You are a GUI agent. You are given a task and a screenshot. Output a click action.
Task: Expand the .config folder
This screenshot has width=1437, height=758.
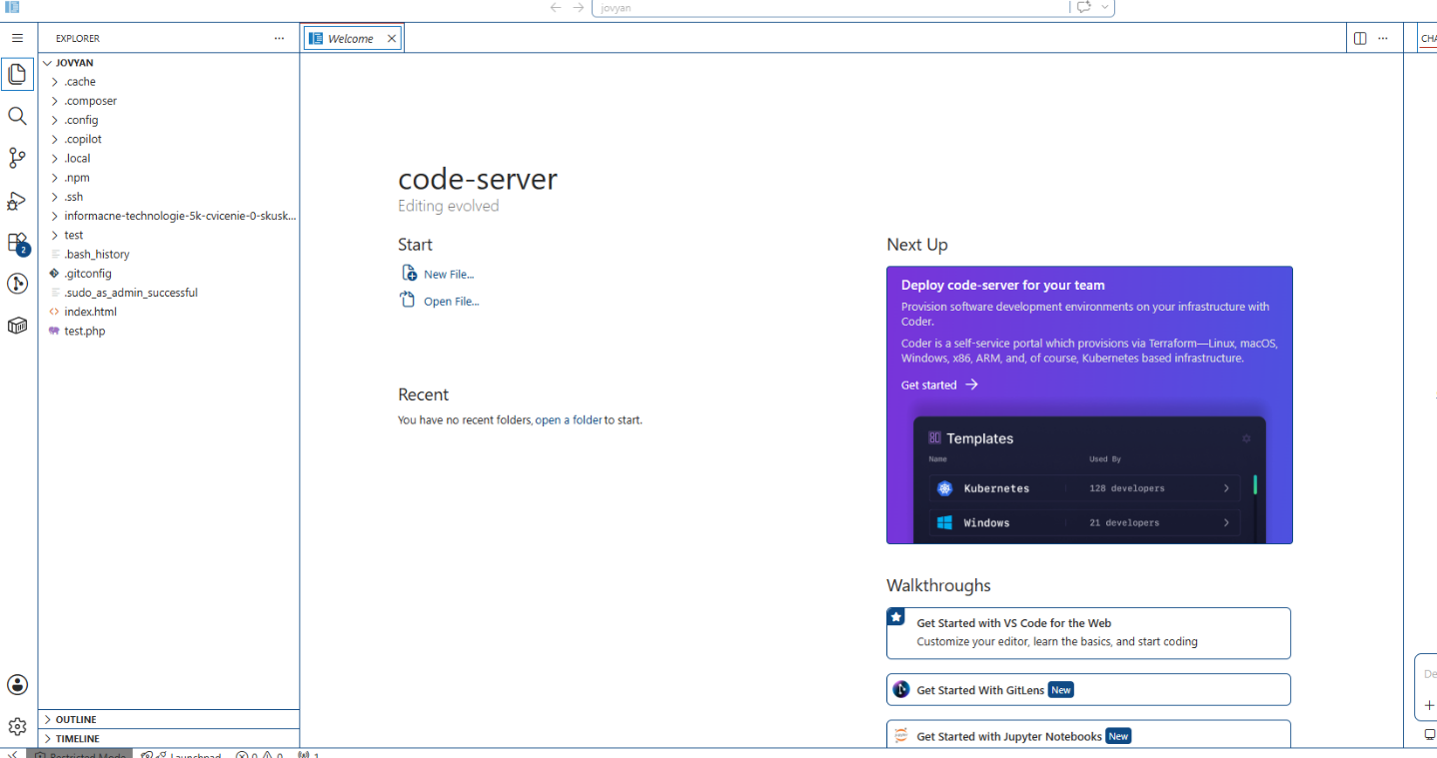168,120
